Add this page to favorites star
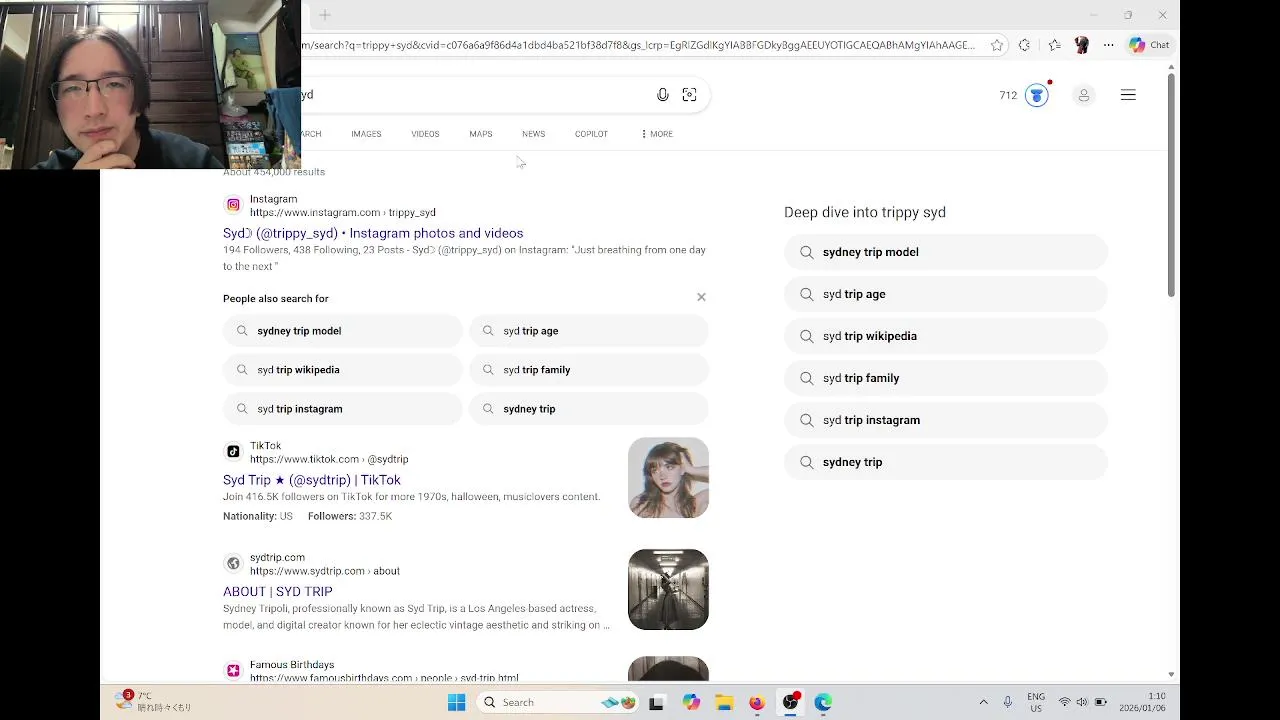 coord(997,45)
